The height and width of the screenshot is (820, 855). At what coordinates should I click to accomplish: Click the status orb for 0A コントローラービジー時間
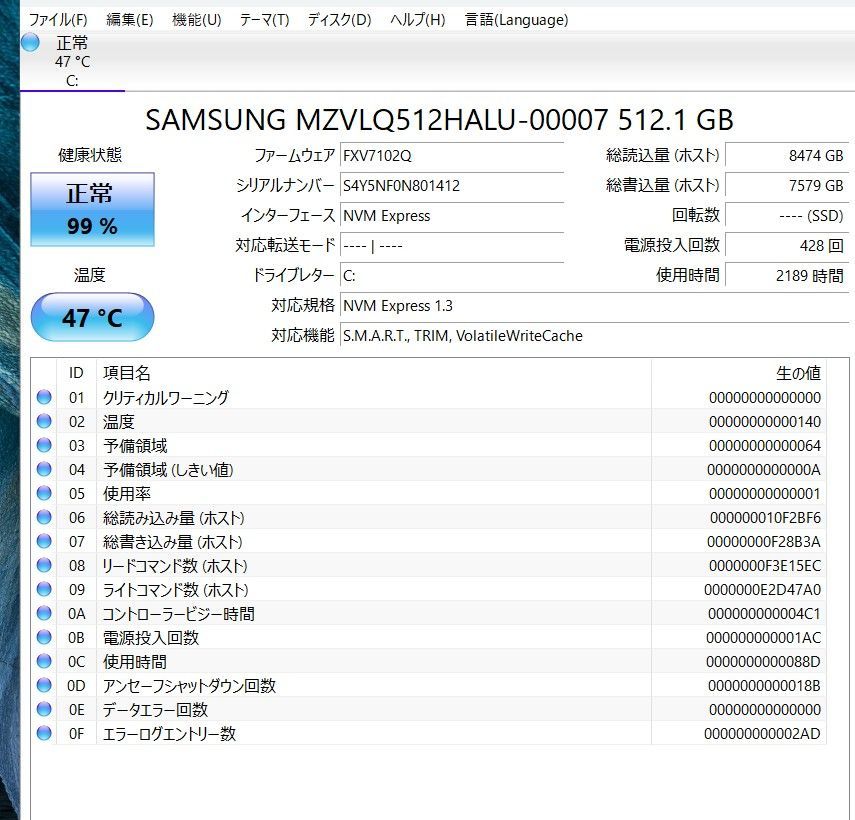(x=44, y=613)
